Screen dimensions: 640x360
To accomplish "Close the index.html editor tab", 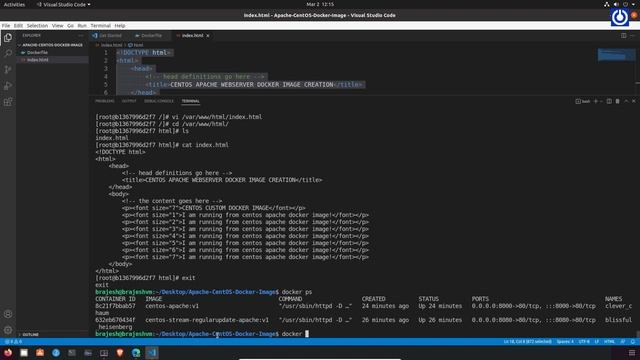I will [x=208, y=36].
